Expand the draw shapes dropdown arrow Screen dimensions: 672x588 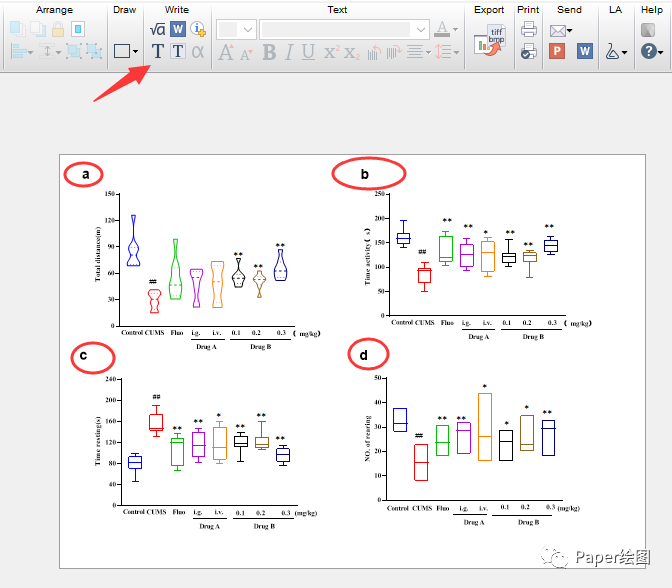135,51
